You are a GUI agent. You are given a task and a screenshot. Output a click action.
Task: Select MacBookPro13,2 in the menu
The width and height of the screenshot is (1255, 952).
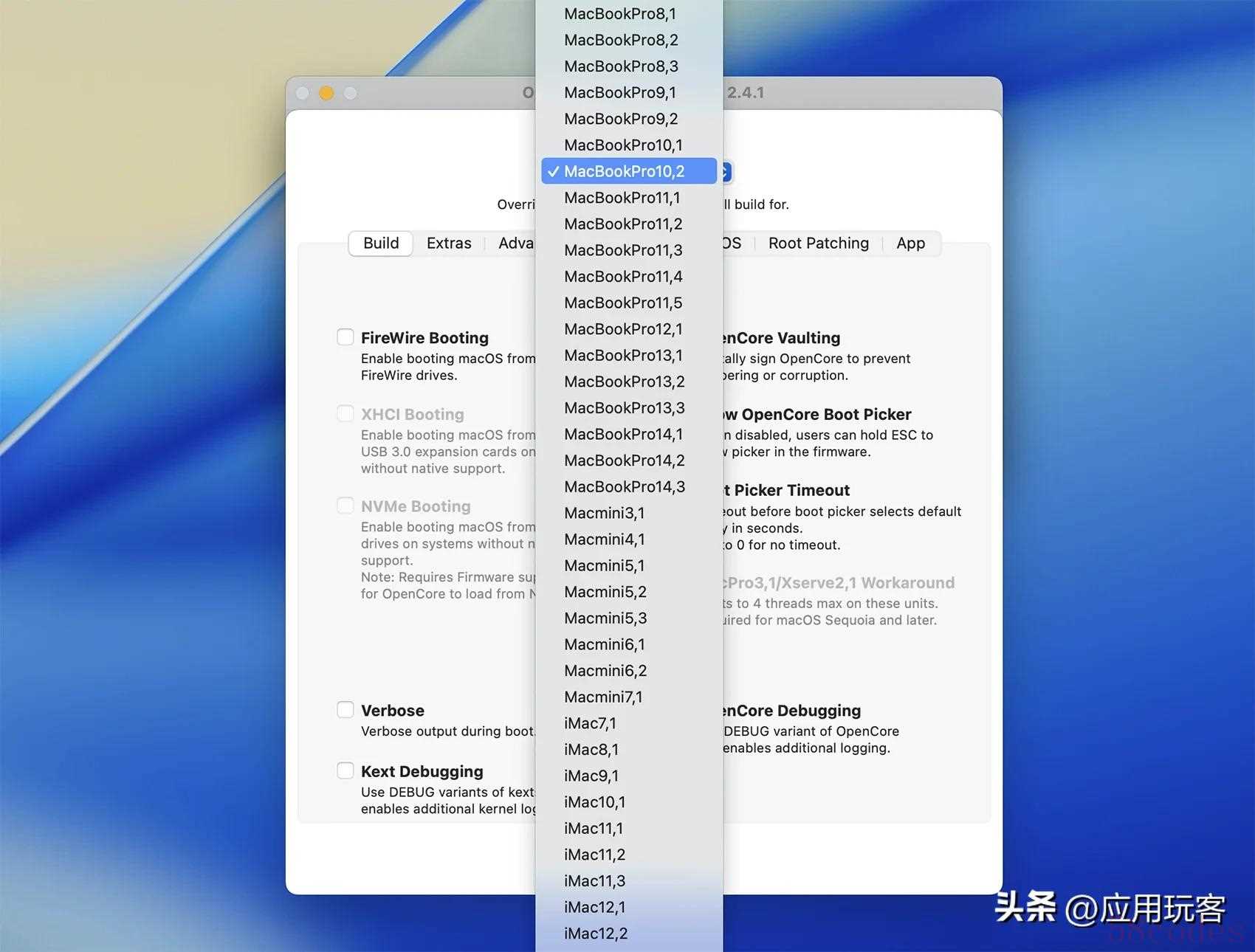pyautogui.click(x=629, y=382)
